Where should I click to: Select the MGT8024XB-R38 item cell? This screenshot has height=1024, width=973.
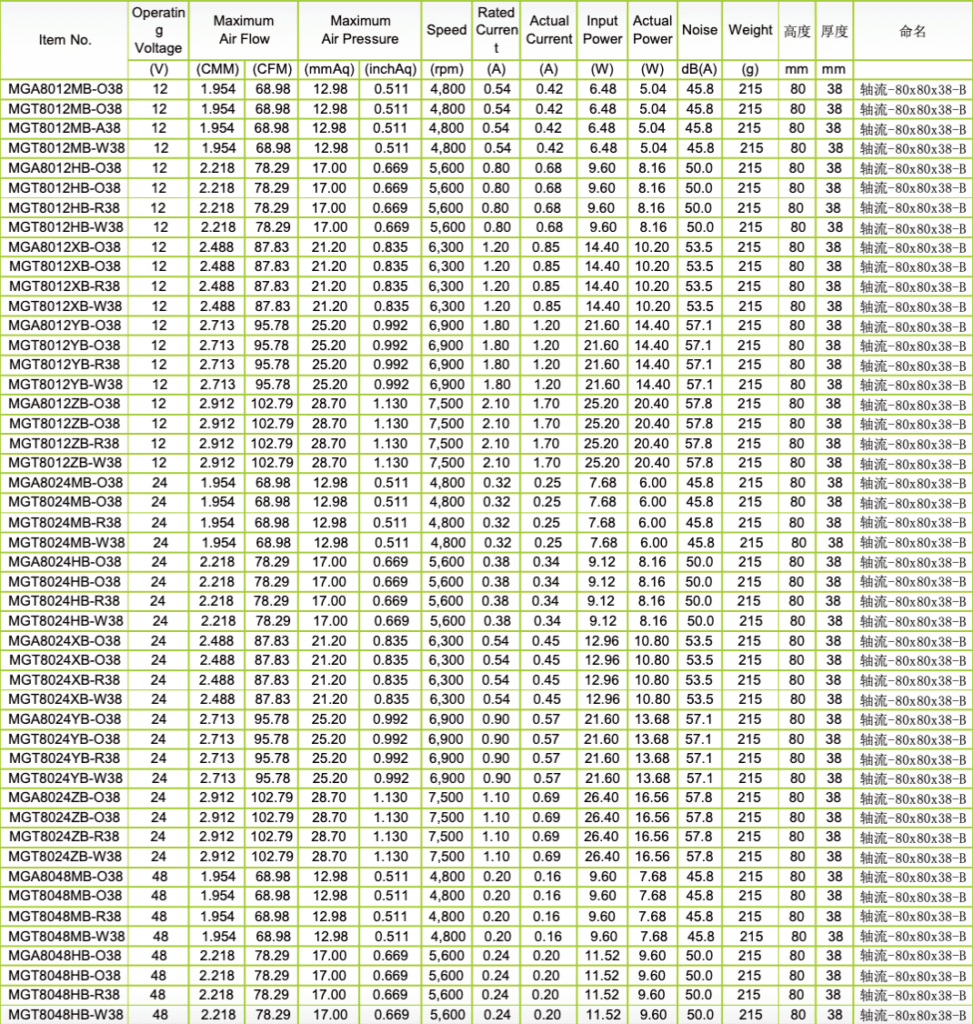point(65,679)
